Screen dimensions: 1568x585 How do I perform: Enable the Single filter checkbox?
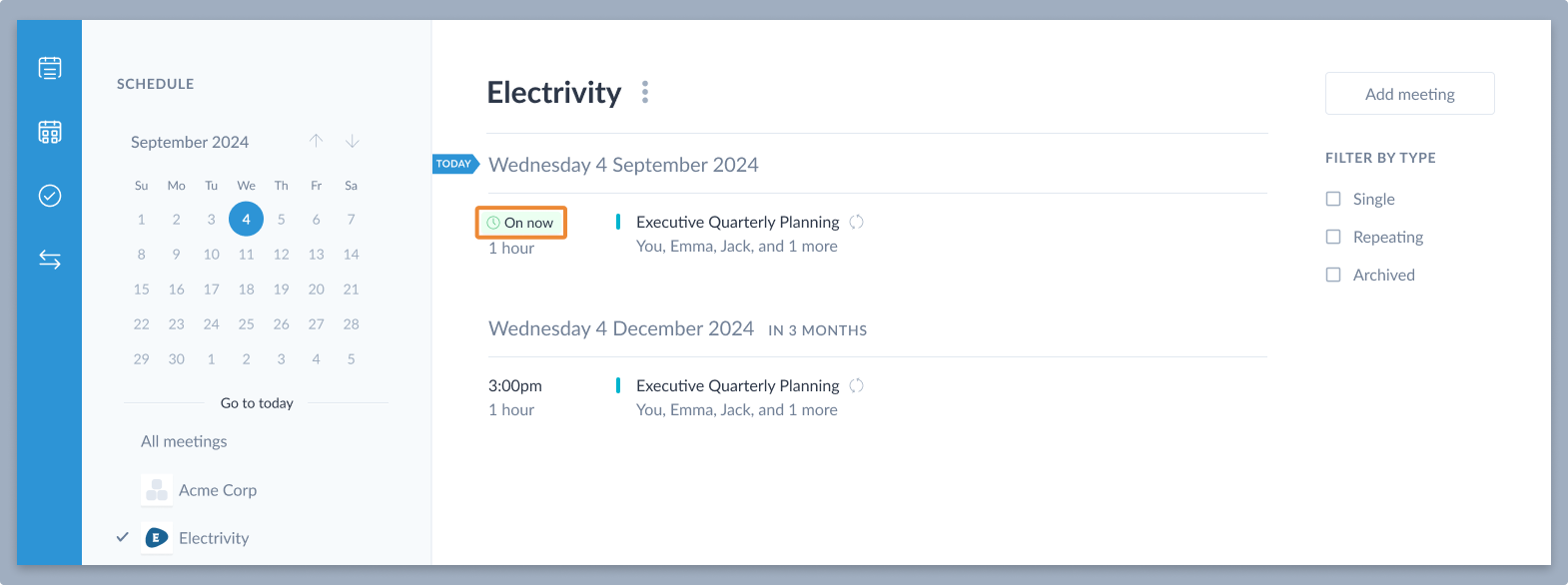click(x=1333, y=199)
